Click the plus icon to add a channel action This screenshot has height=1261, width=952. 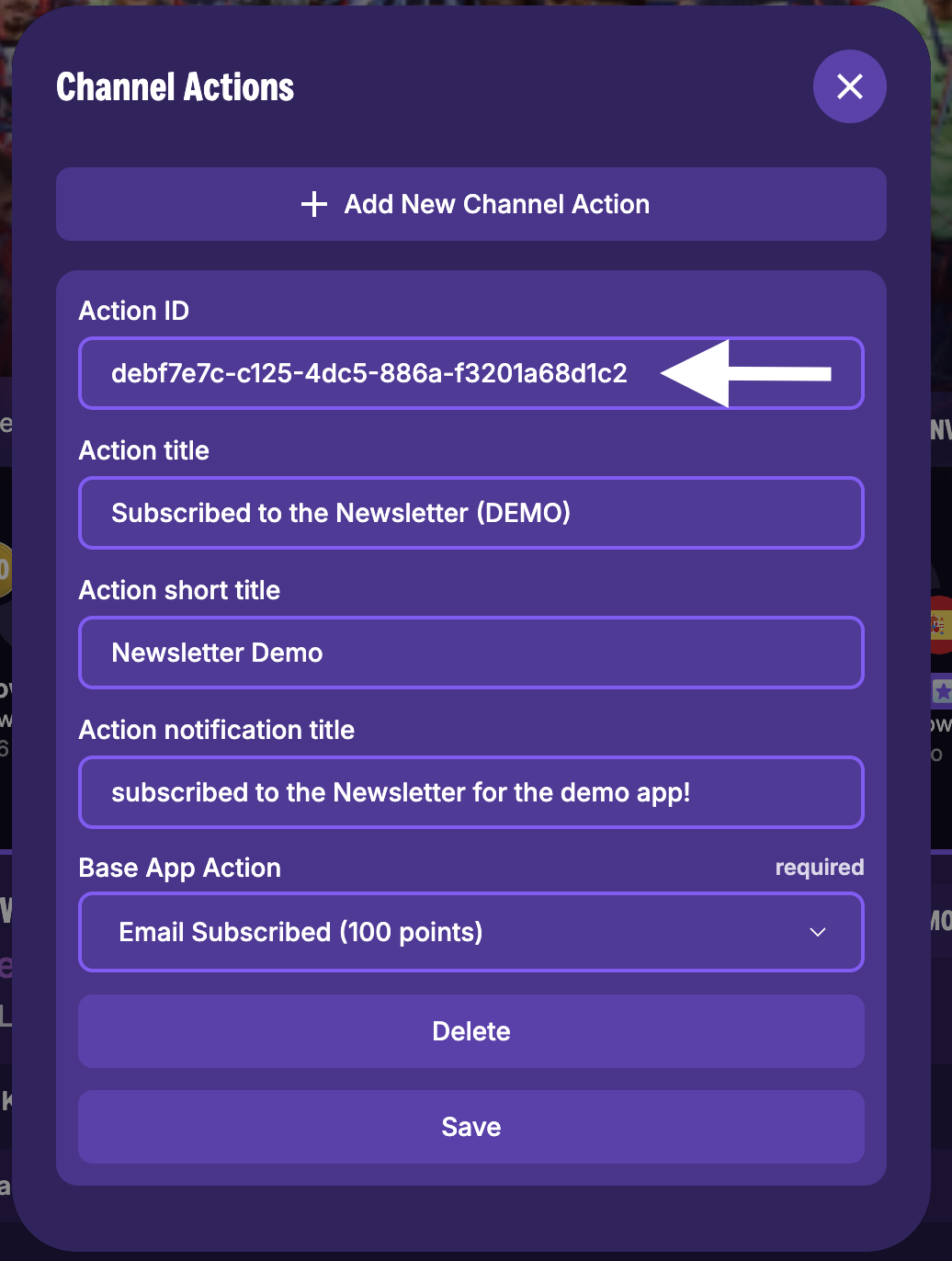pos(314,204)
